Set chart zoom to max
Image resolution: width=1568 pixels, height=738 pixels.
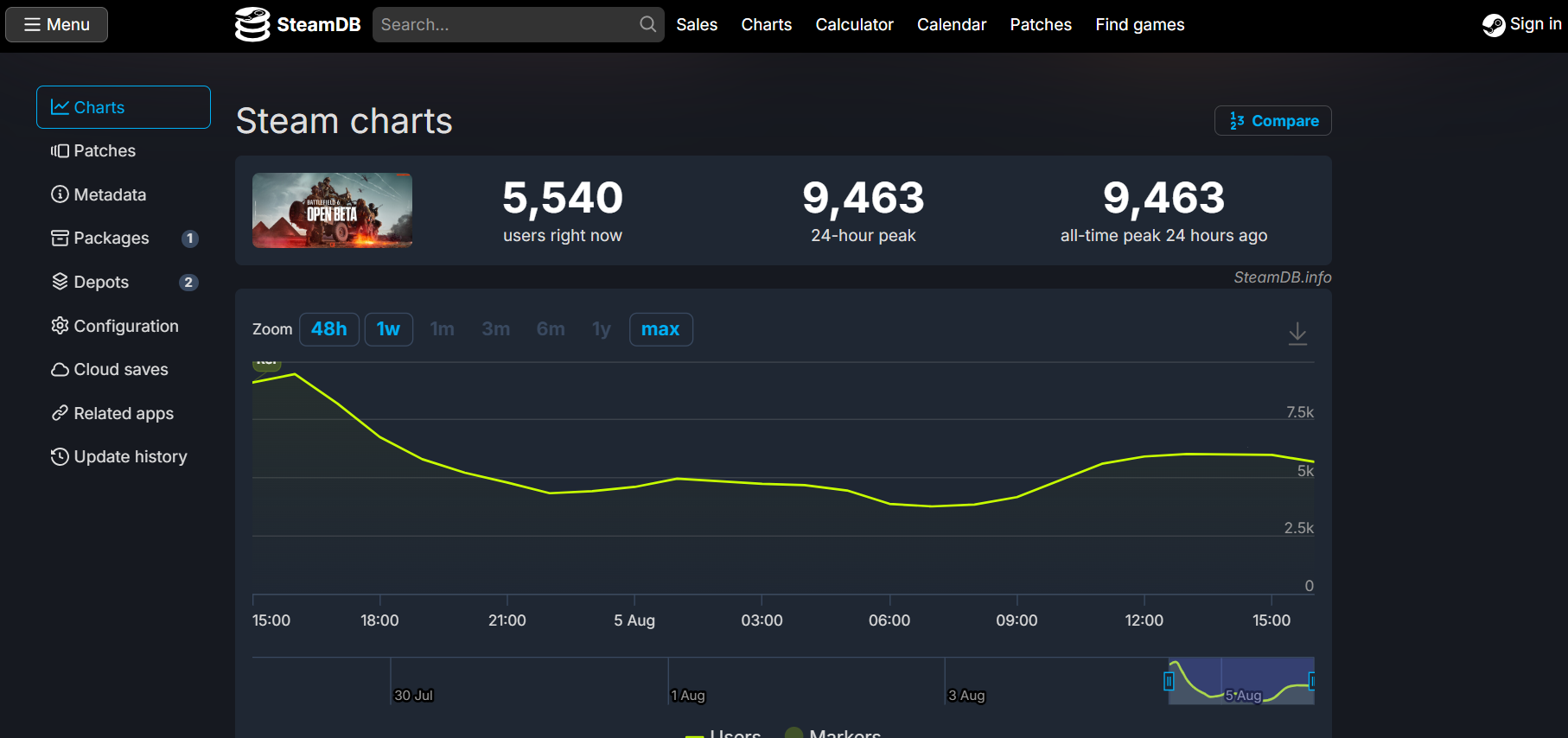pos(660,329)
